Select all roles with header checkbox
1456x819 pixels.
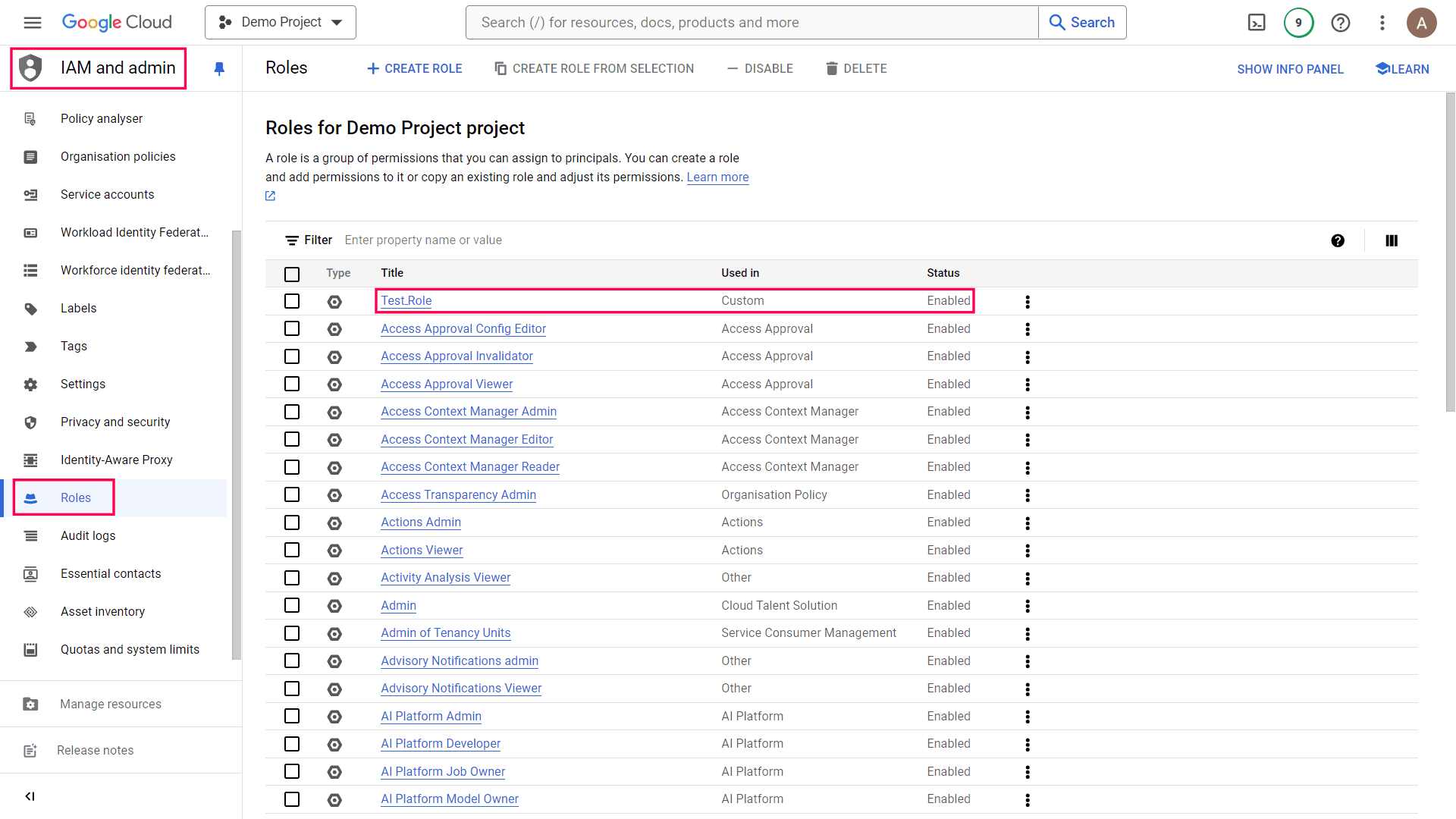coord(292,274)
